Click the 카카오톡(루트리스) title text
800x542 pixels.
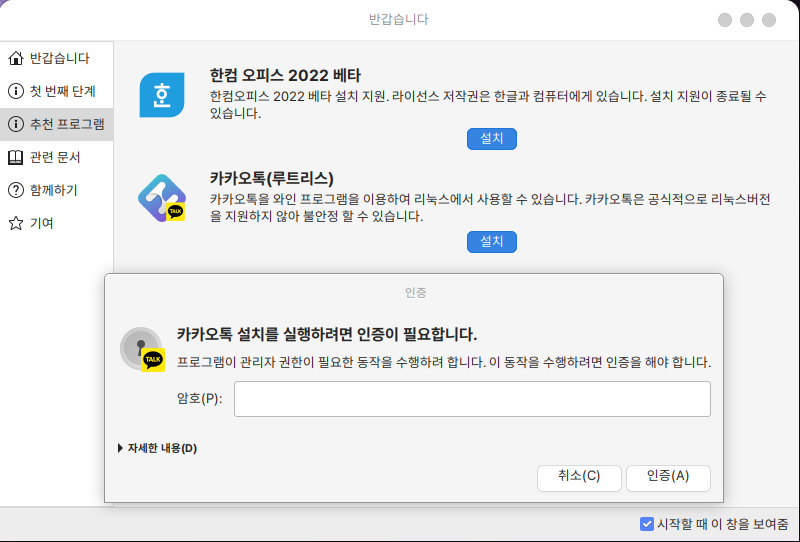tap(271, 178)
